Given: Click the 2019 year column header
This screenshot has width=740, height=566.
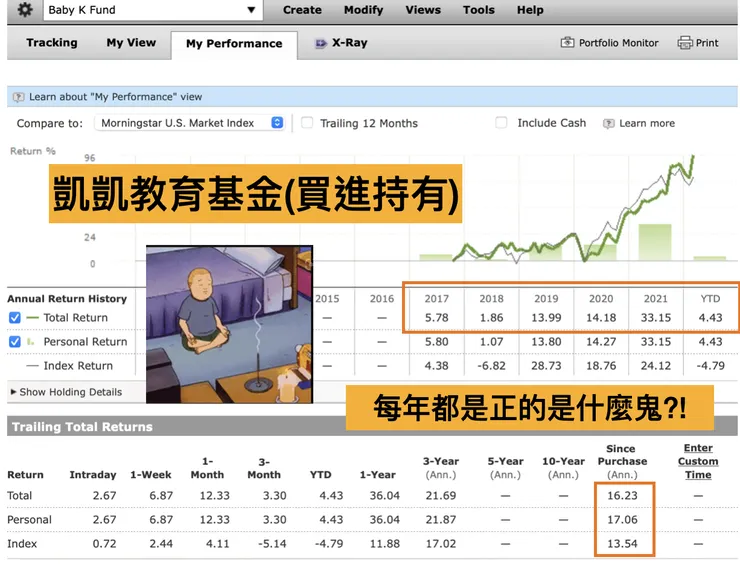Looking at the screenshot, I should coord(546,299).
